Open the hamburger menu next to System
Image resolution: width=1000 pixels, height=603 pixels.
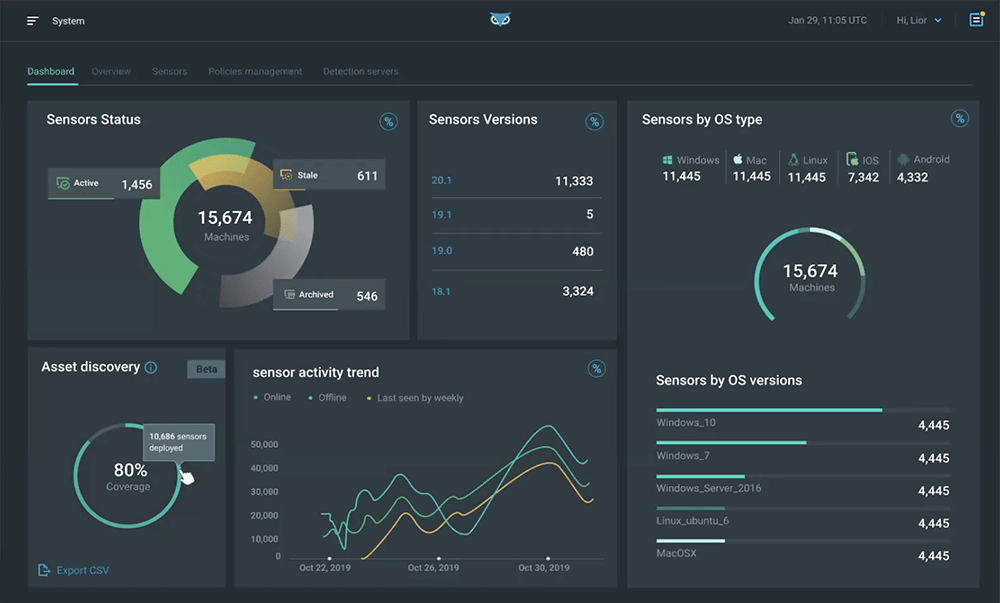point(33,21)
